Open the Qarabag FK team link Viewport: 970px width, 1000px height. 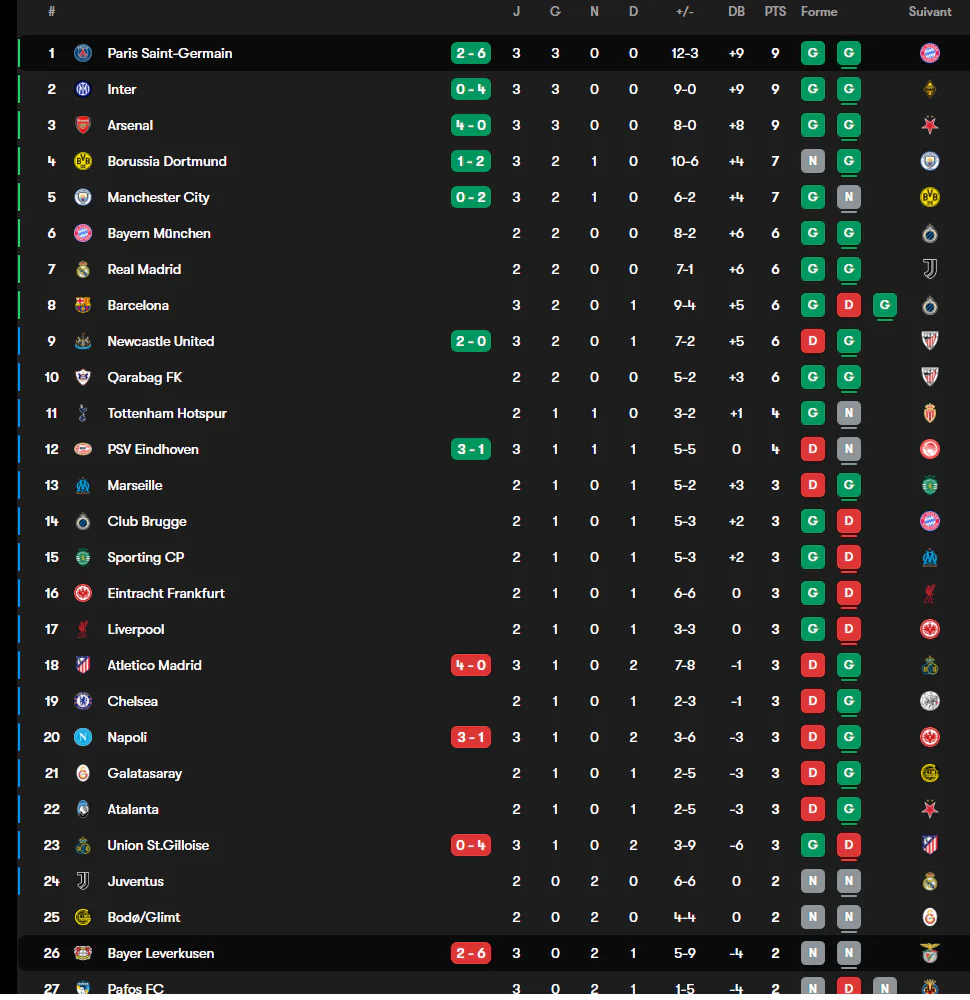click(x=145, y=378)
